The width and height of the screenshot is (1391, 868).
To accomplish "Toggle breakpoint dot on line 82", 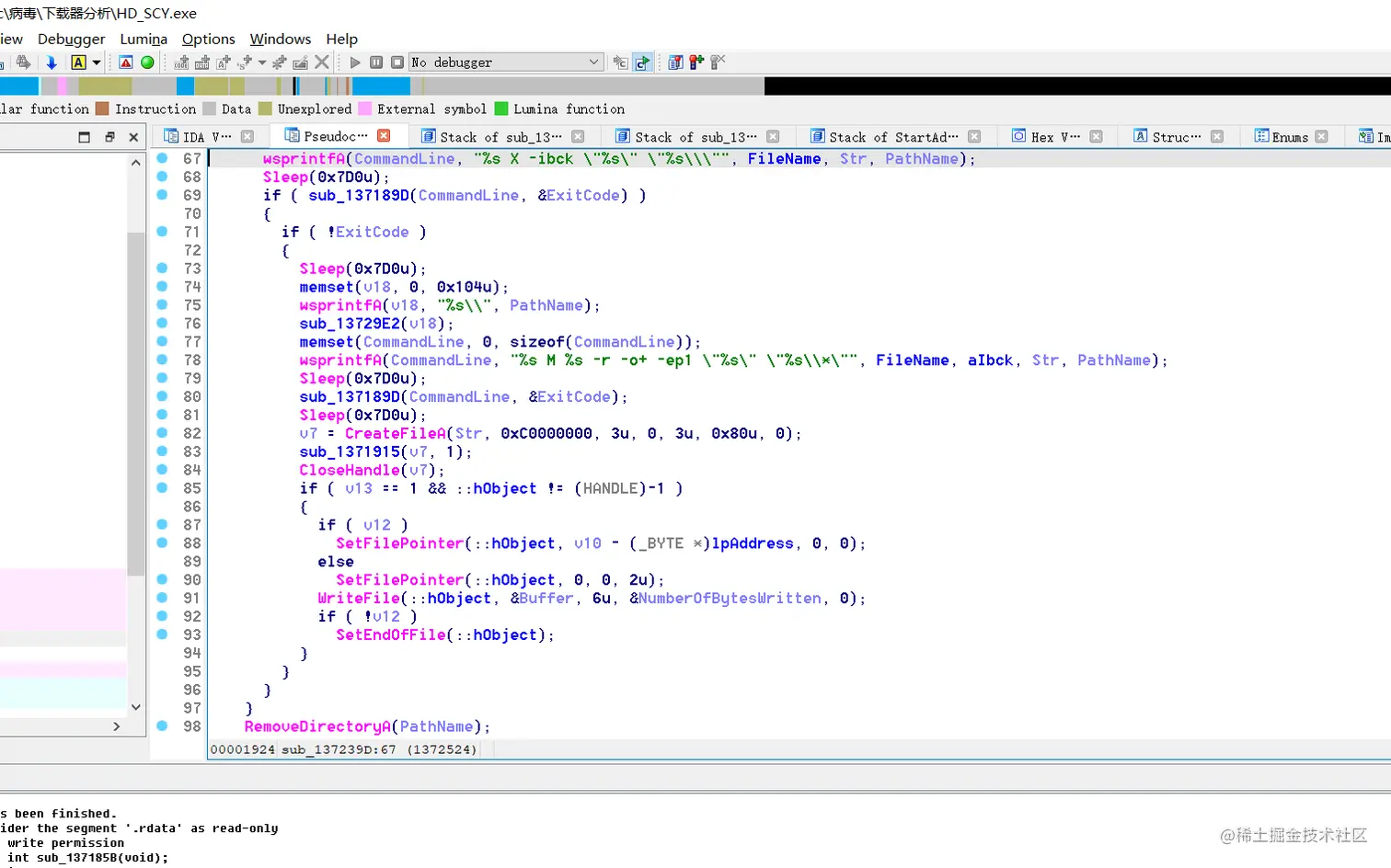I will pyautogui.click(x=162, y=433).
